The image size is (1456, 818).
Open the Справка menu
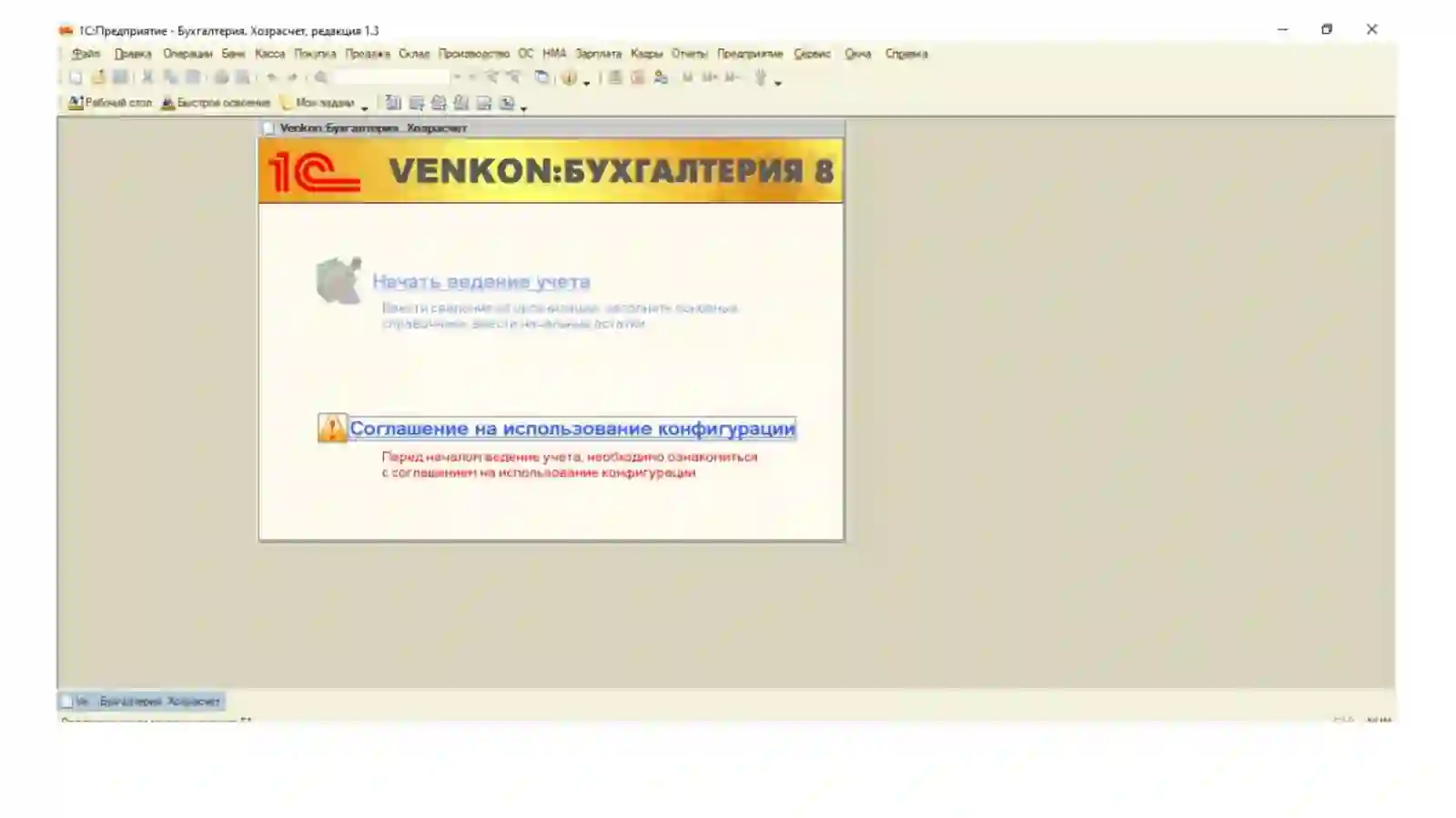click(x=906, y=54)
